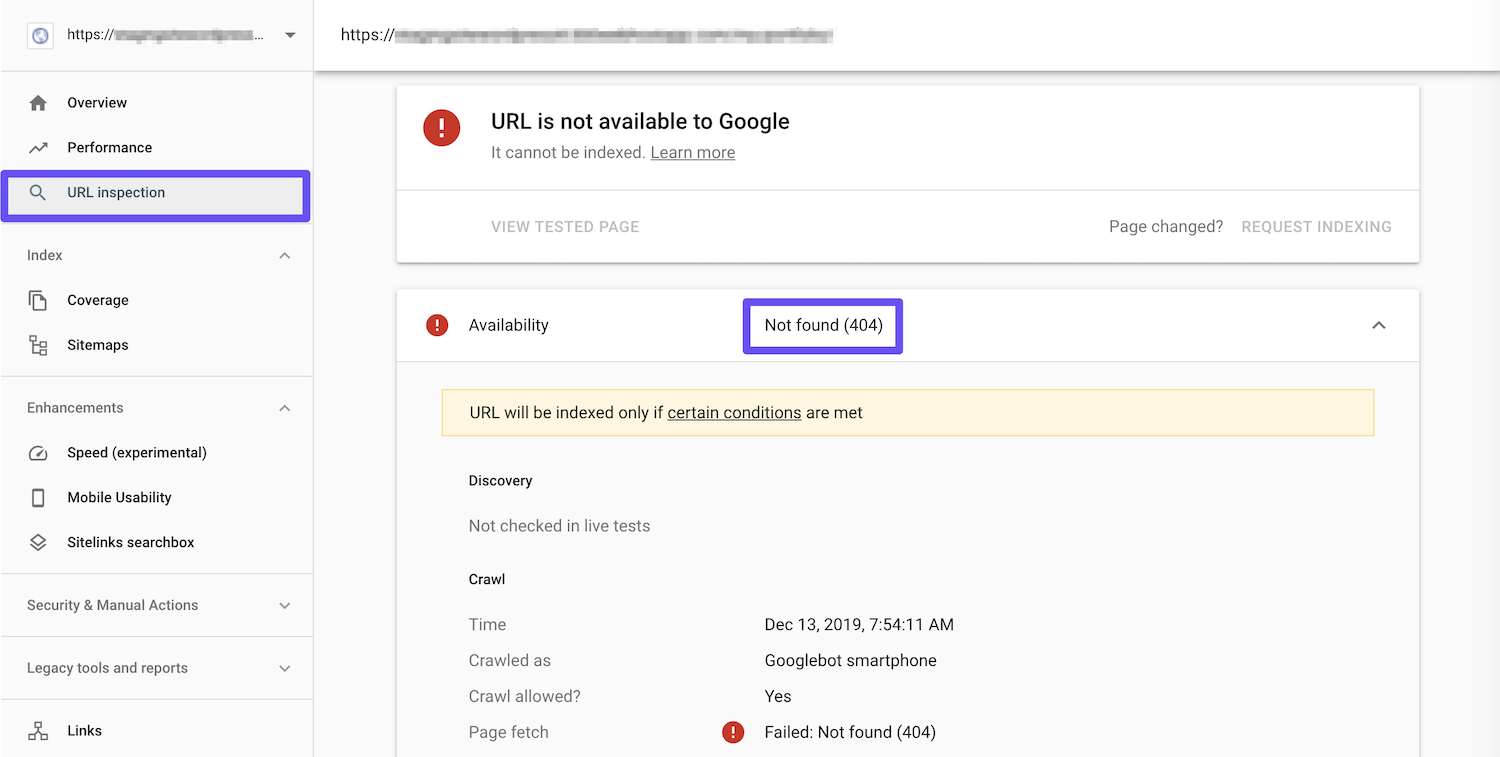Open the Learn more link
The width and height of the screenshot is (1500, 757).
pos(692,152)
